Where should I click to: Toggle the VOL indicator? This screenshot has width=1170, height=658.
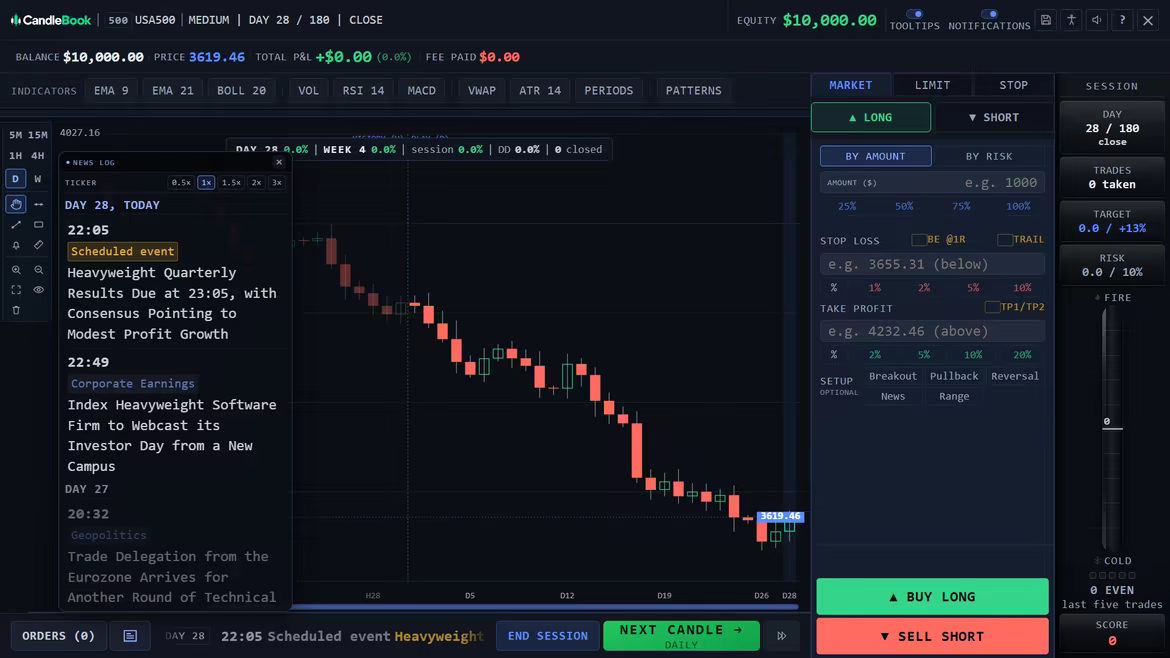click(308, 90)
